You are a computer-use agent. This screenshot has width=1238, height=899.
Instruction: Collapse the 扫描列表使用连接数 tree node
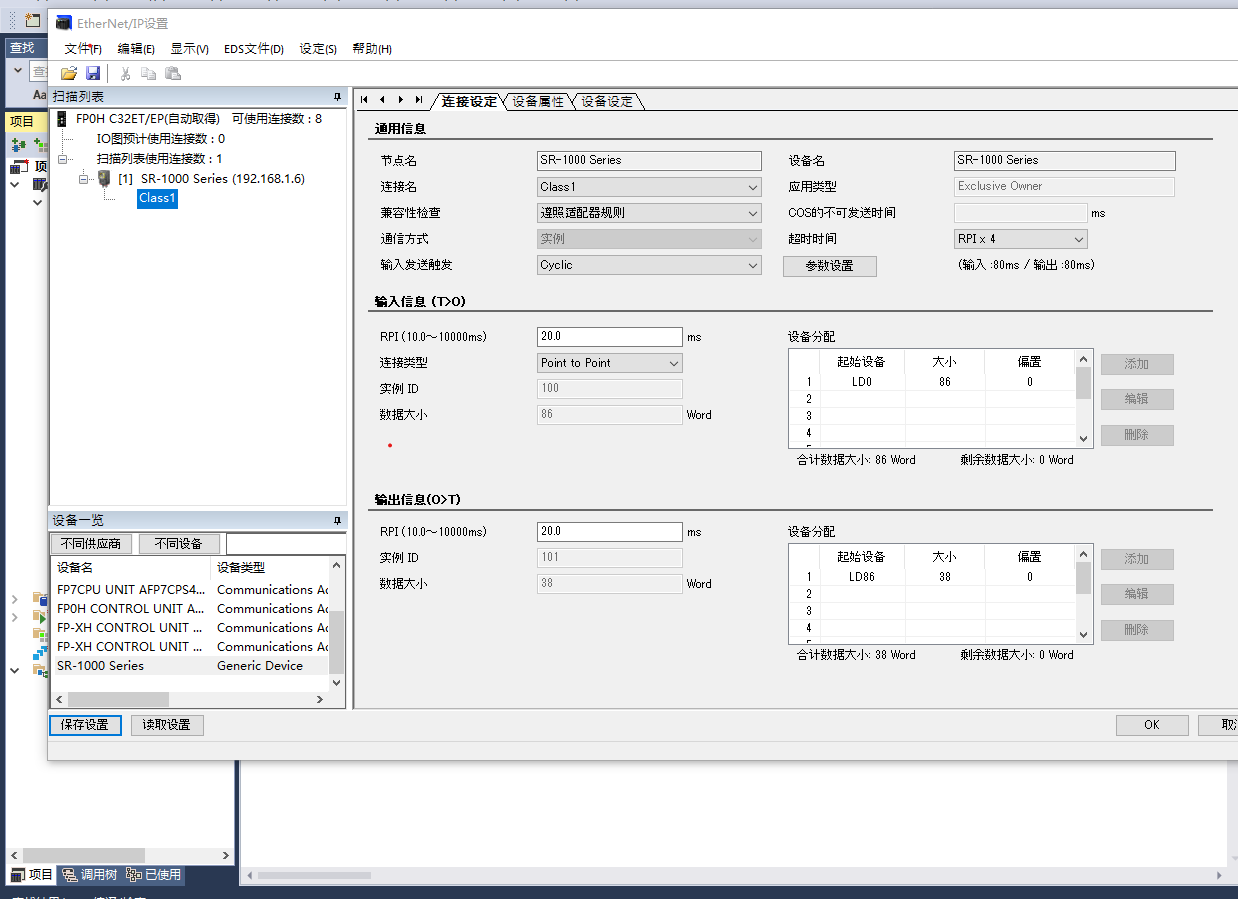click(63, 158)
